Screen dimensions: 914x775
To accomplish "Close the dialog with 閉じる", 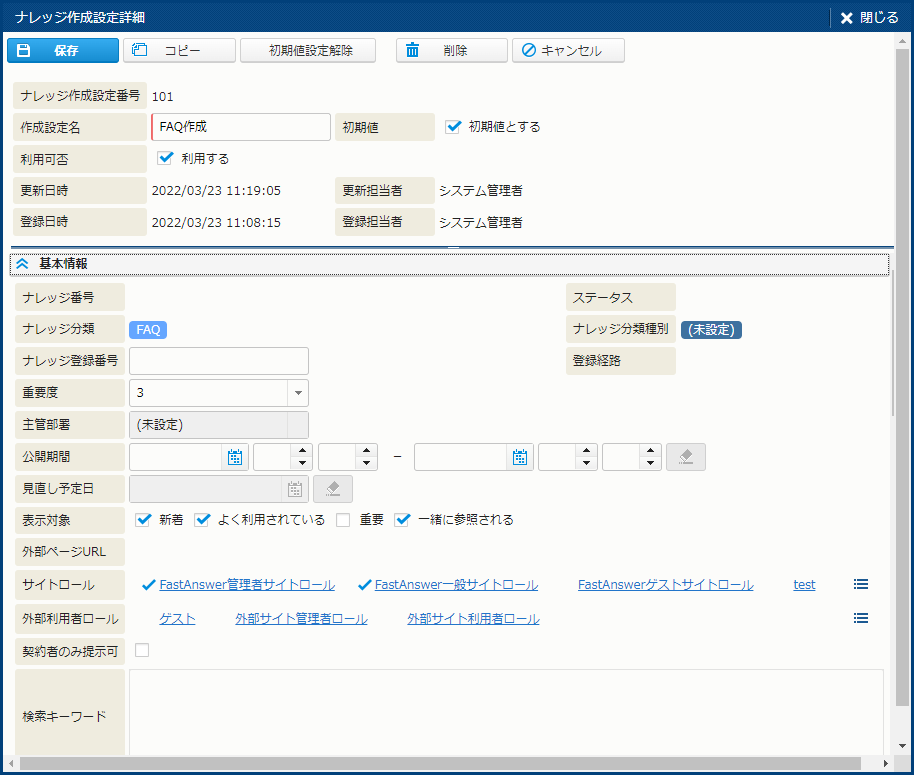I will pos(869,18).
